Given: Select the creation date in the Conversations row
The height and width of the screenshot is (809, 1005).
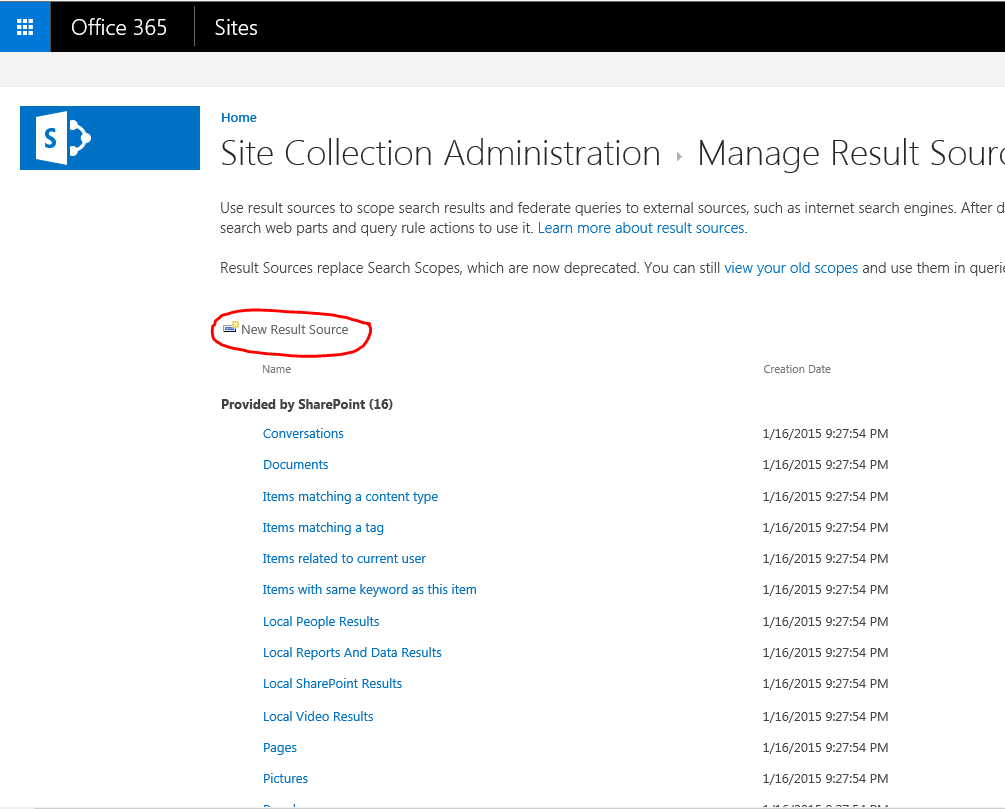Looking at the screenshot, I should [x=826, y=434].
